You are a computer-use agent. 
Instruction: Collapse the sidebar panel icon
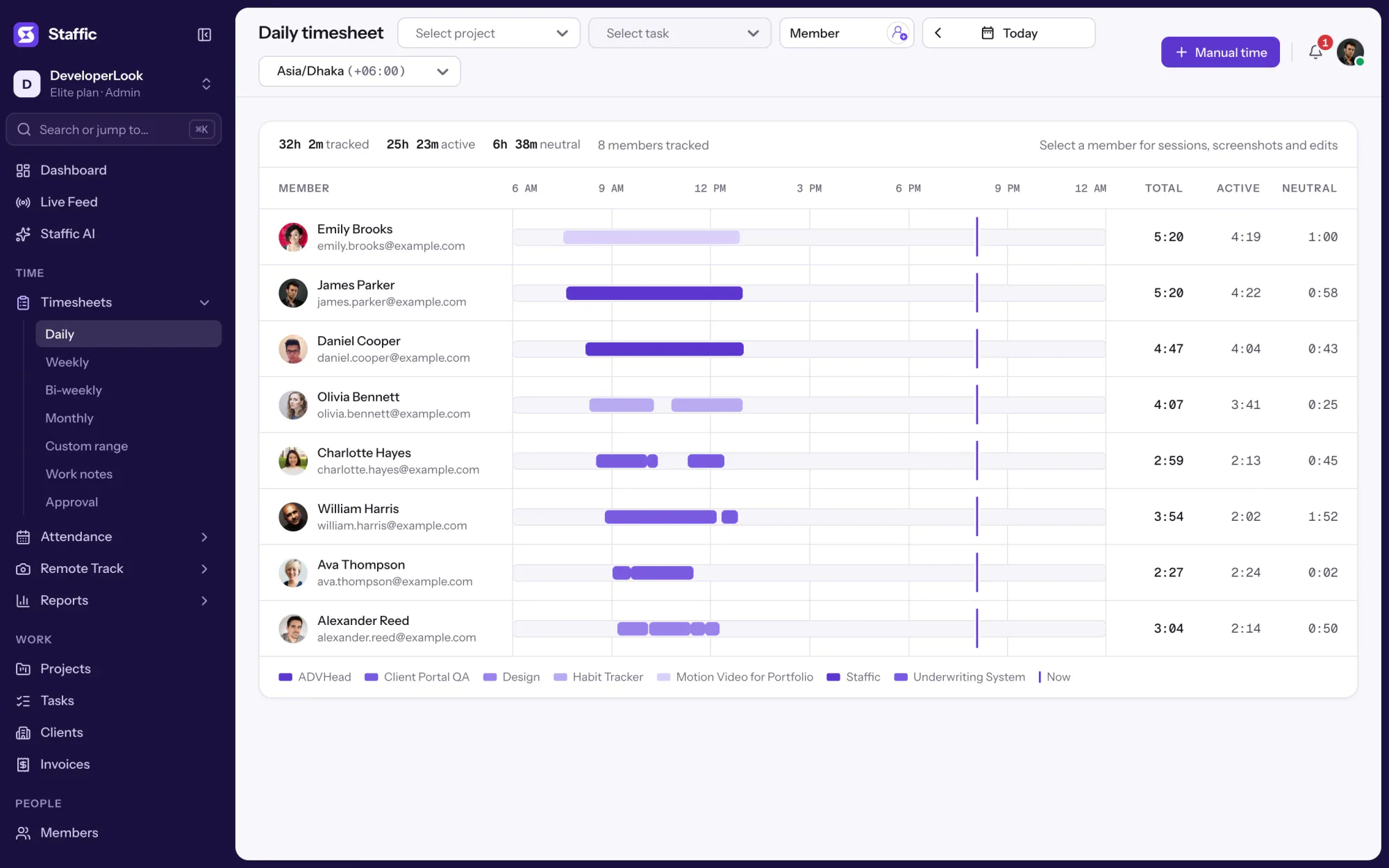point(204,35)
